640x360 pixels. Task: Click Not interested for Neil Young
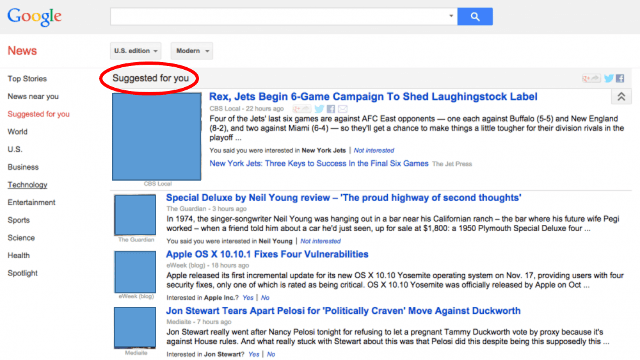320,241
